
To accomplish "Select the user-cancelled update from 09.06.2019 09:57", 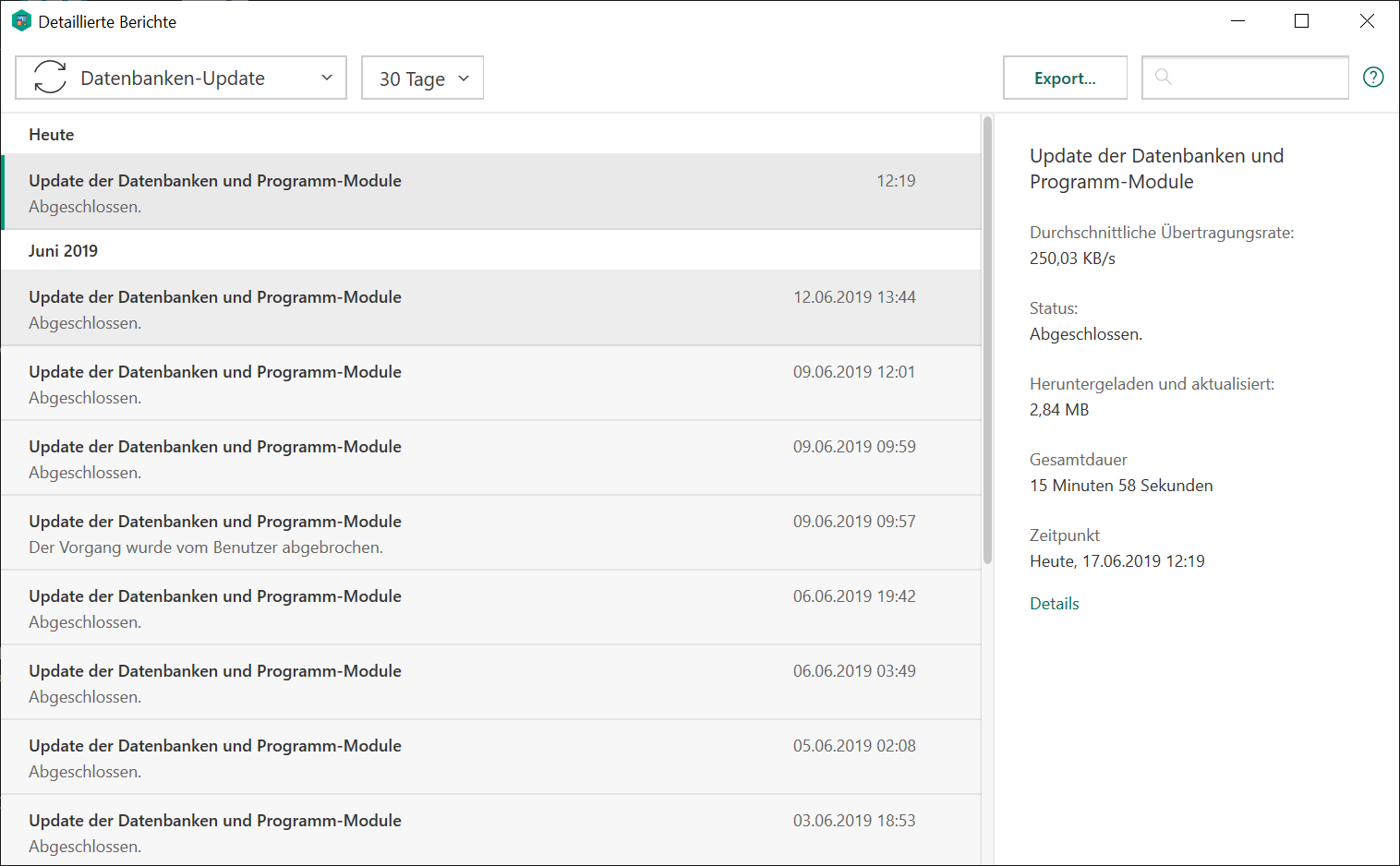I will point(489,533).
